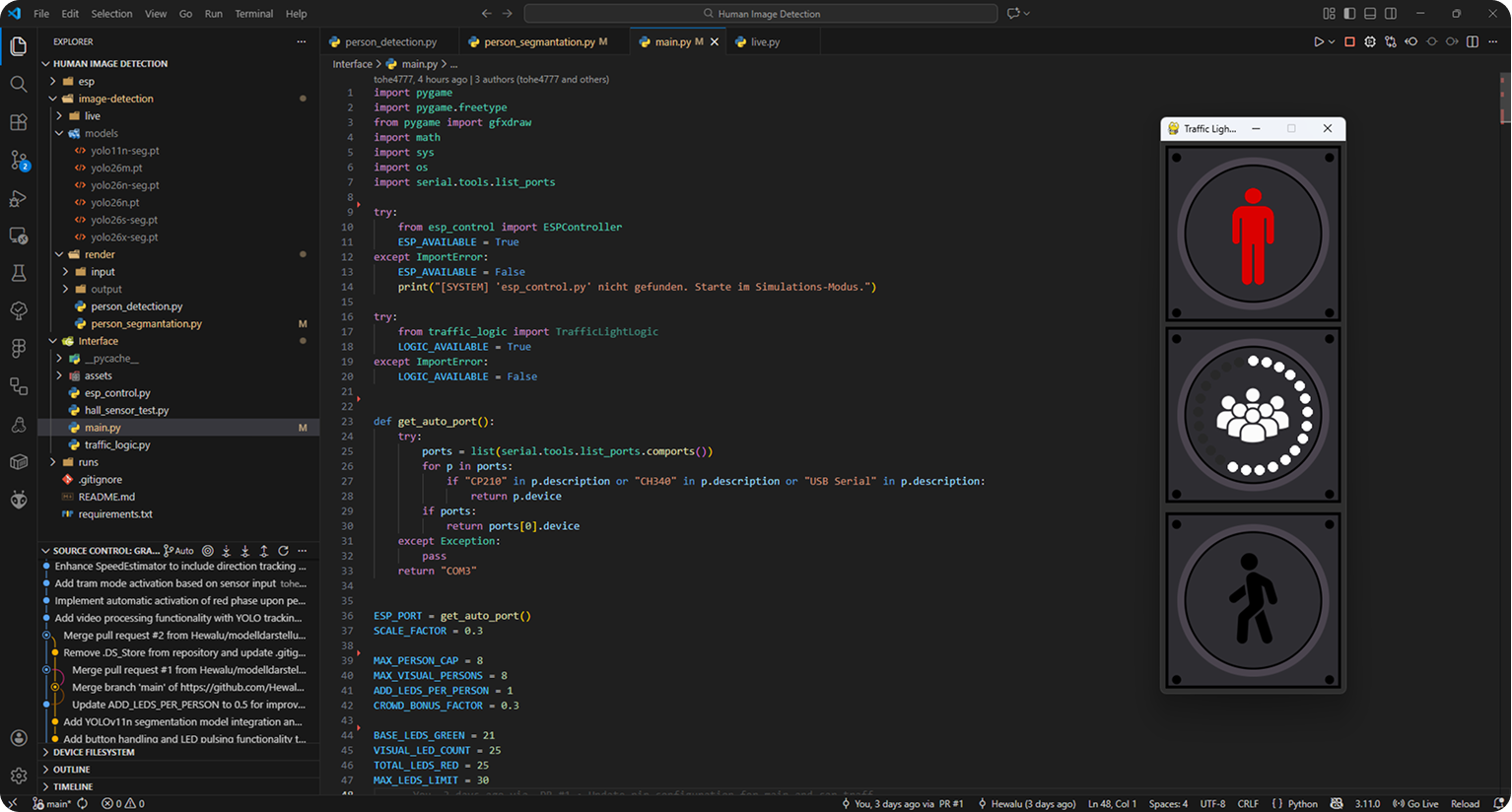1512x812 pixels.
Task: Refresh the Source Control graph
Action: pos(283,551)
